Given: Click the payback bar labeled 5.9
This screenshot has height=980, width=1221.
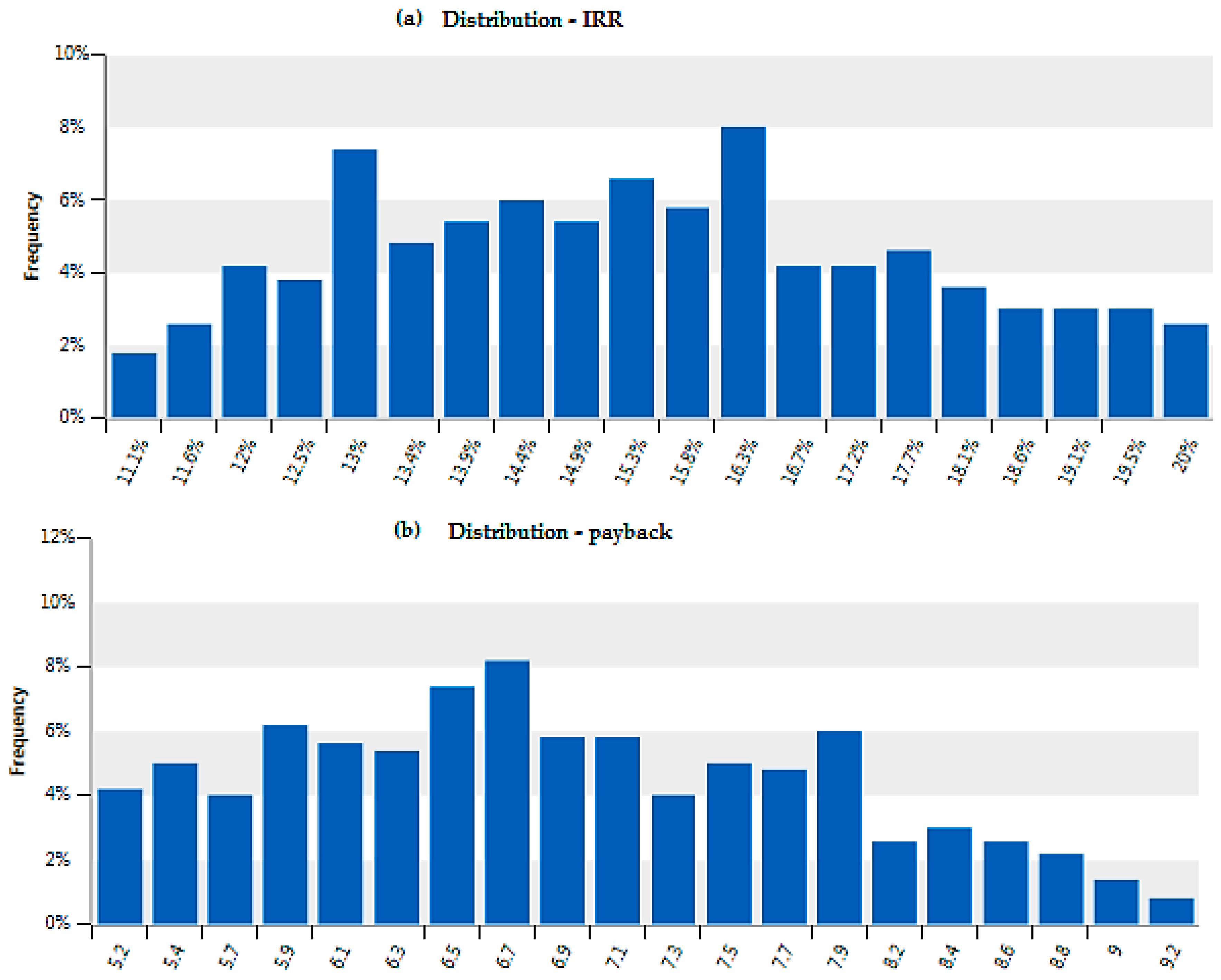Looking at the screenshot, I should (285, 824).
